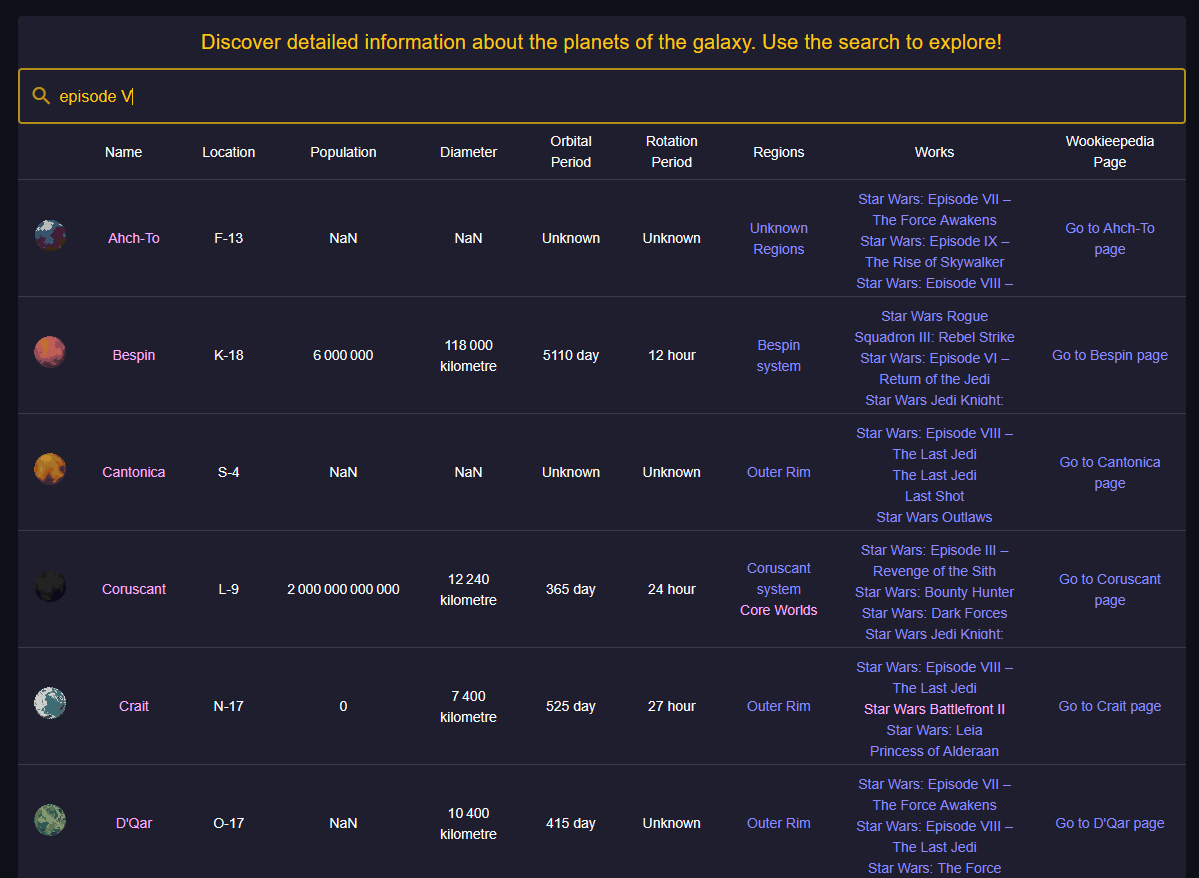Click the Bespin planet thumbnail

click(50, 353)
